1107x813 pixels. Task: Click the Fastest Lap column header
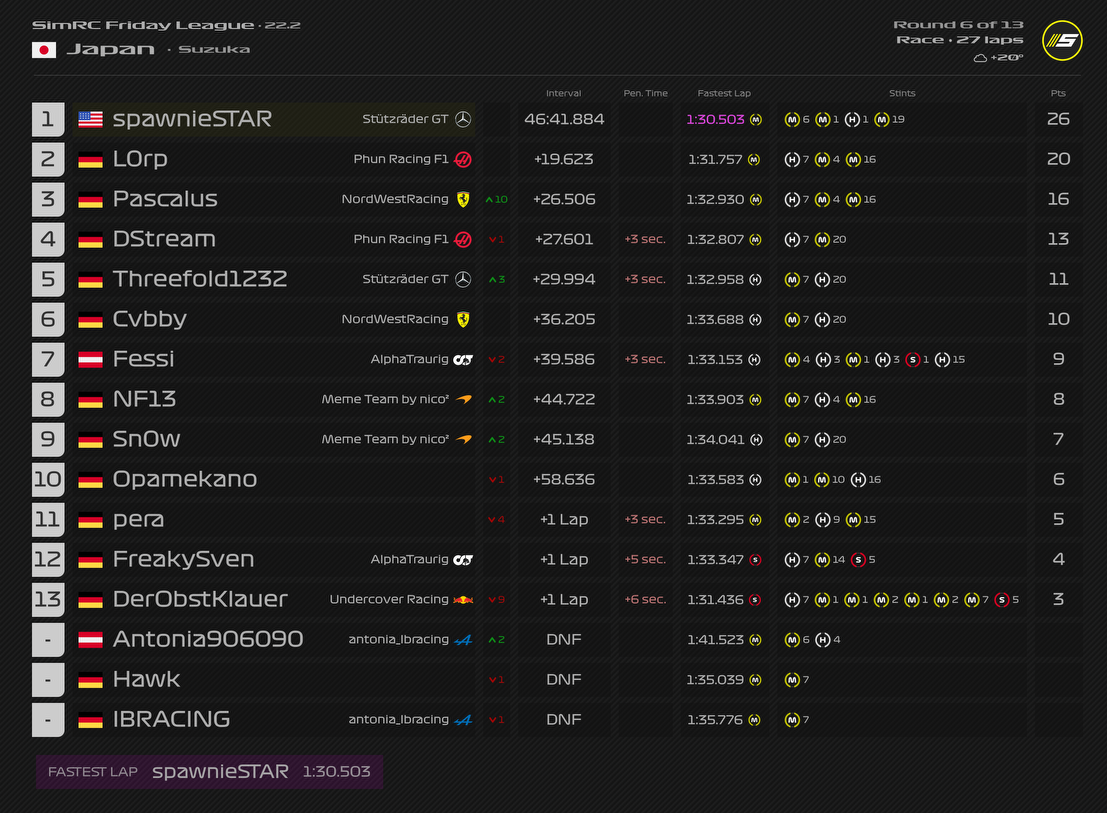point(724,93)
